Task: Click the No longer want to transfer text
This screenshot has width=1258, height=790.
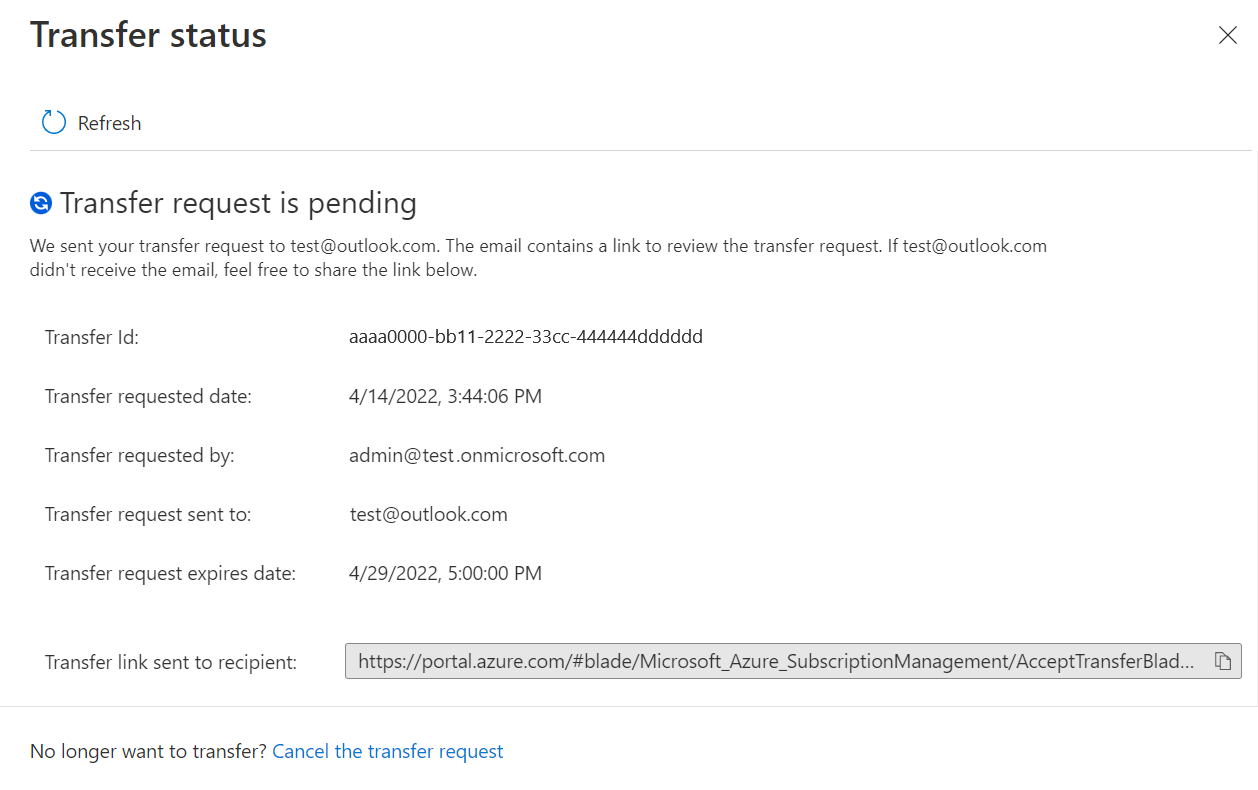Action: (149, 751)
